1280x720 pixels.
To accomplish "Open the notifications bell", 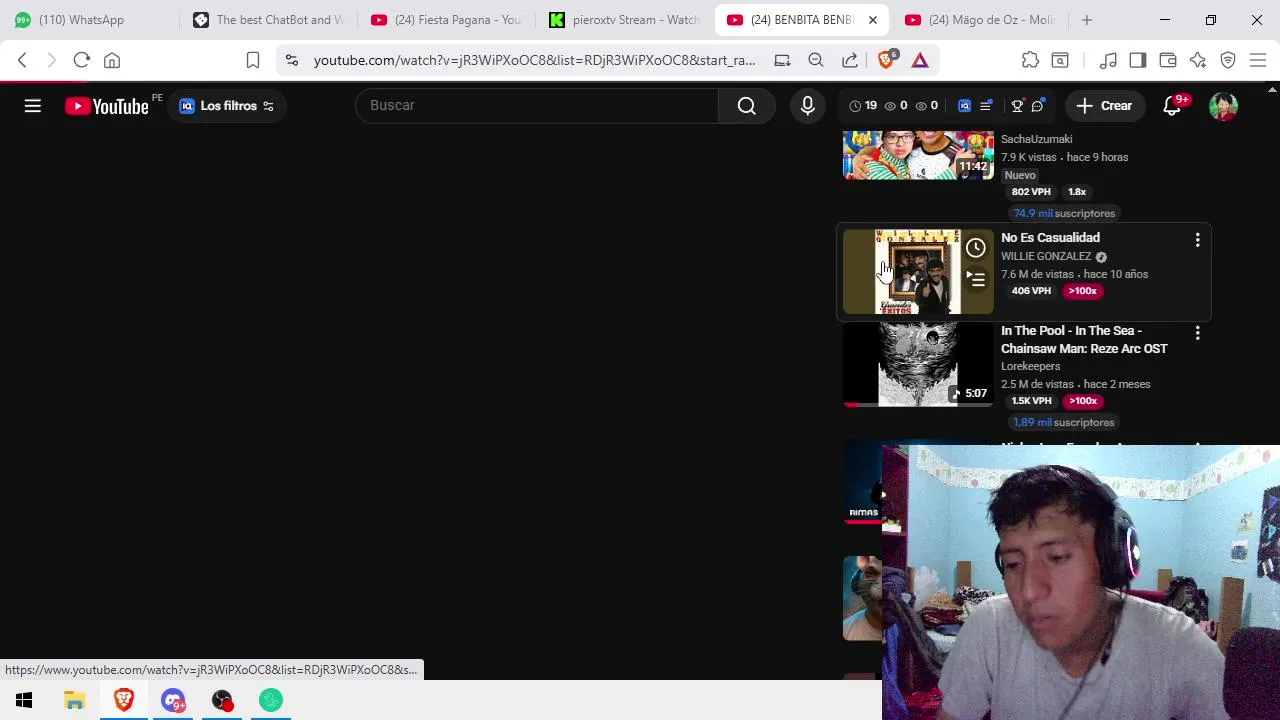I will 1172,106.
